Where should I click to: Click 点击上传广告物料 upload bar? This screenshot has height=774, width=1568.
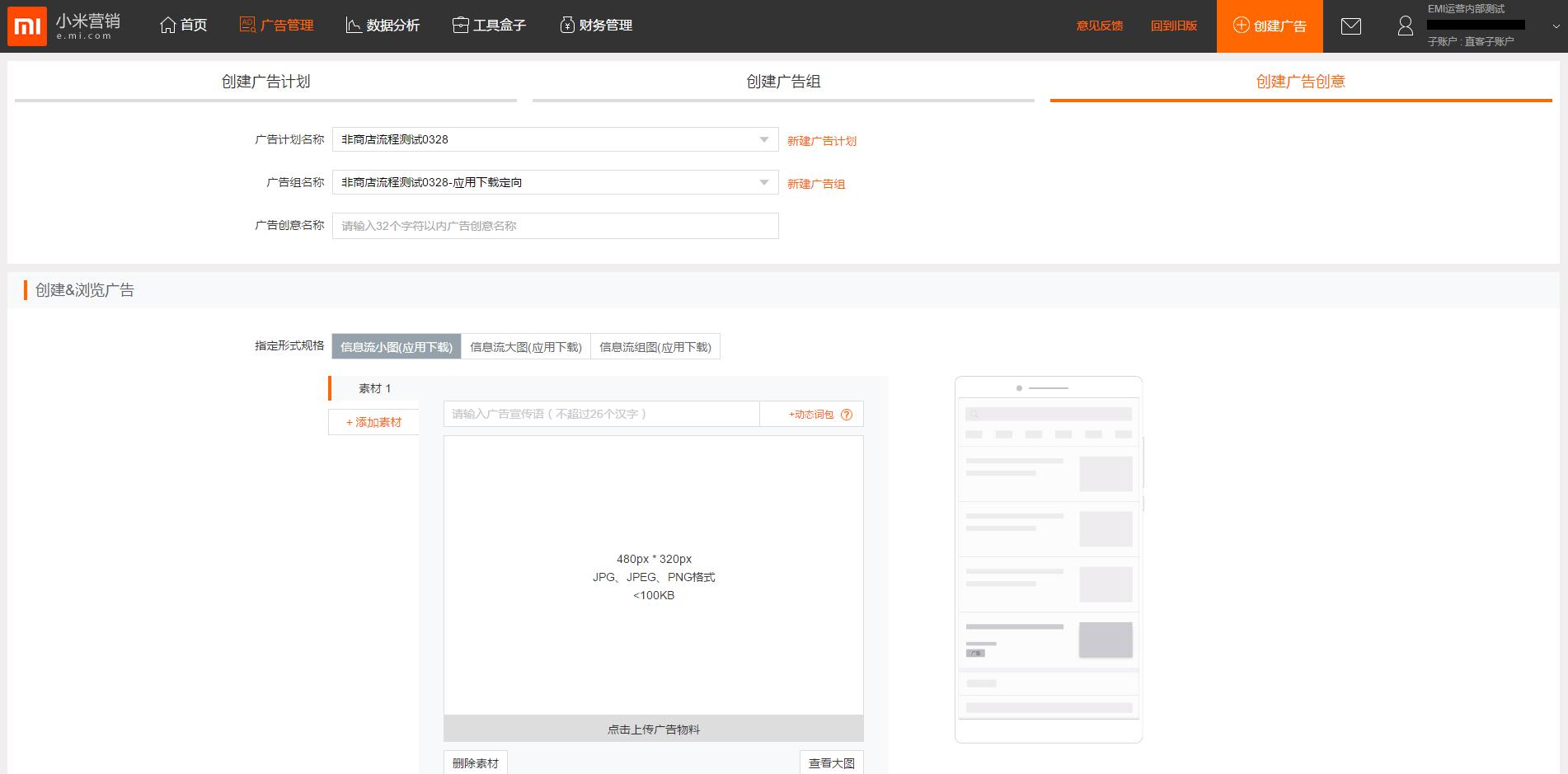pyautogui.click(x=653, y=729)
